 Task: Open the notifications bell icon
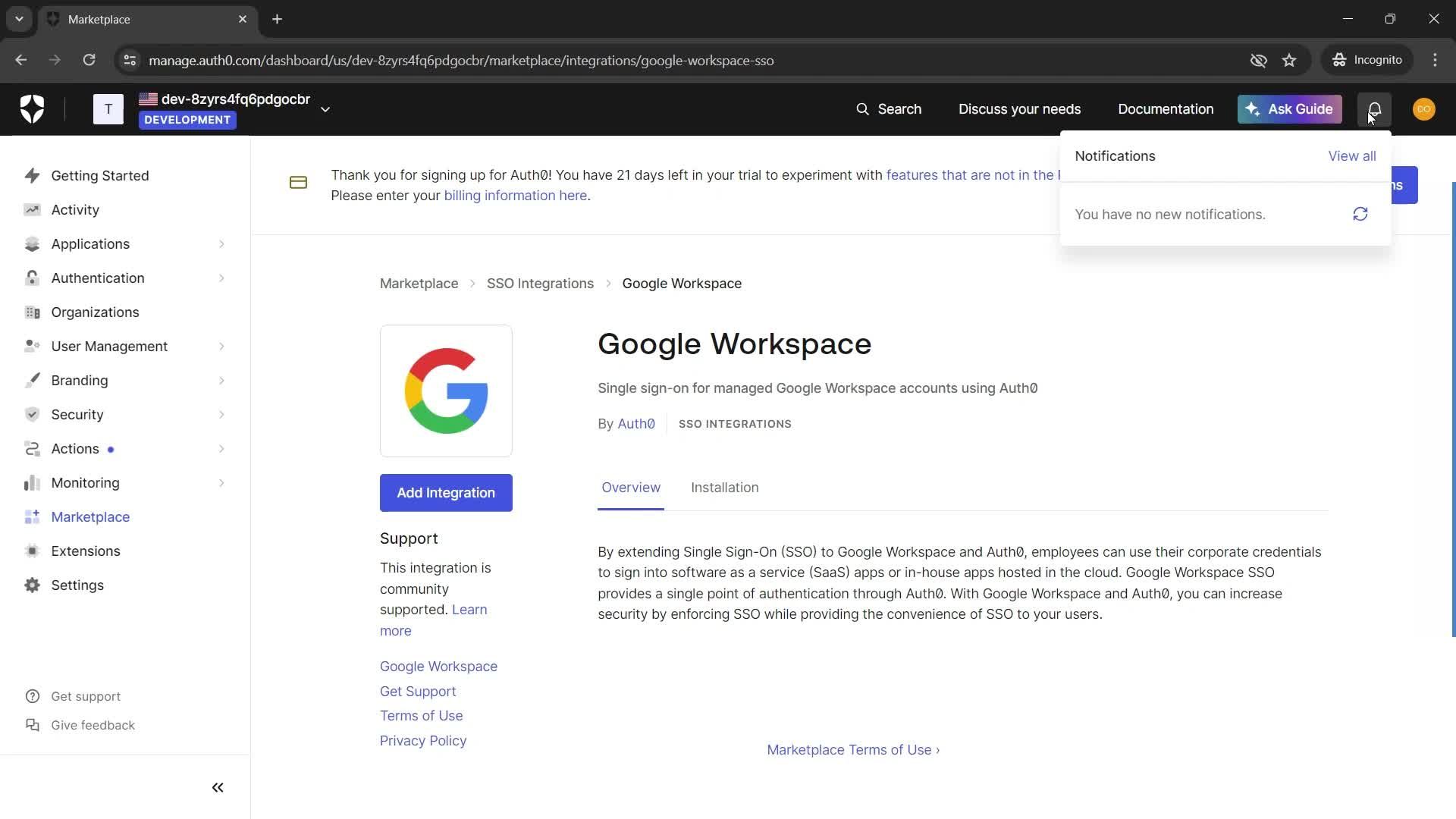(1374, 109)
